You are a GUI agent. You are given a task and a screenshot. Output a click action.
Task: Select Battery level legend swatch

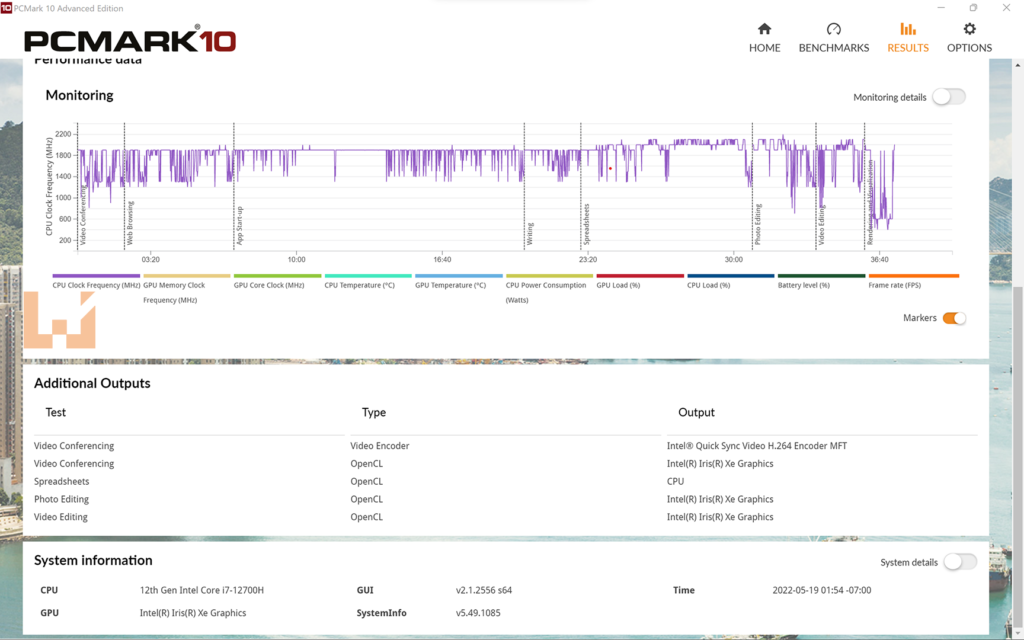click(x=822, y=276)
